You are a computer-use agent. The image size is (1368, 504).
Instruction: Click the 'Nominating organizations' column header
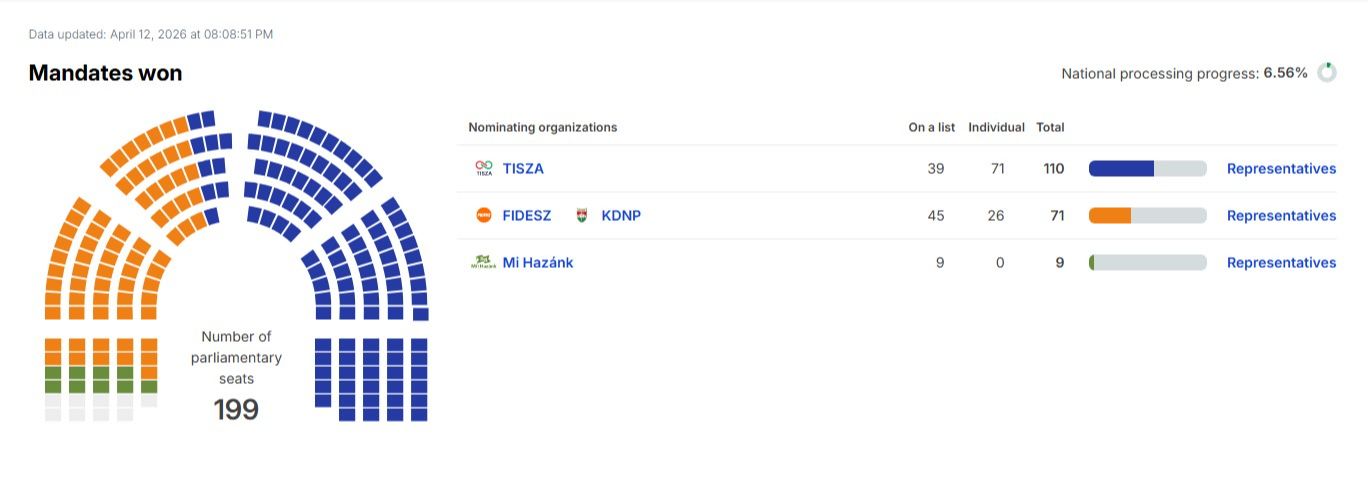(542, 127)
